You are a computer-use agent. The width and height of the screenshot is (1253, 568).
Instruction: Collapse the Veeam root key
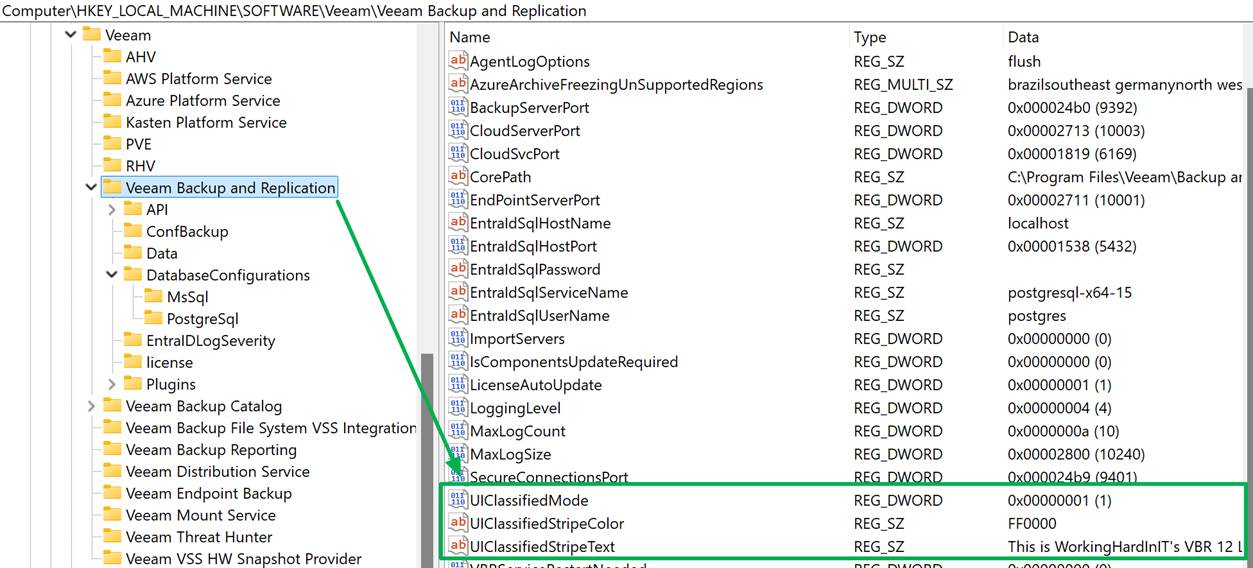(x=70, y=35)
